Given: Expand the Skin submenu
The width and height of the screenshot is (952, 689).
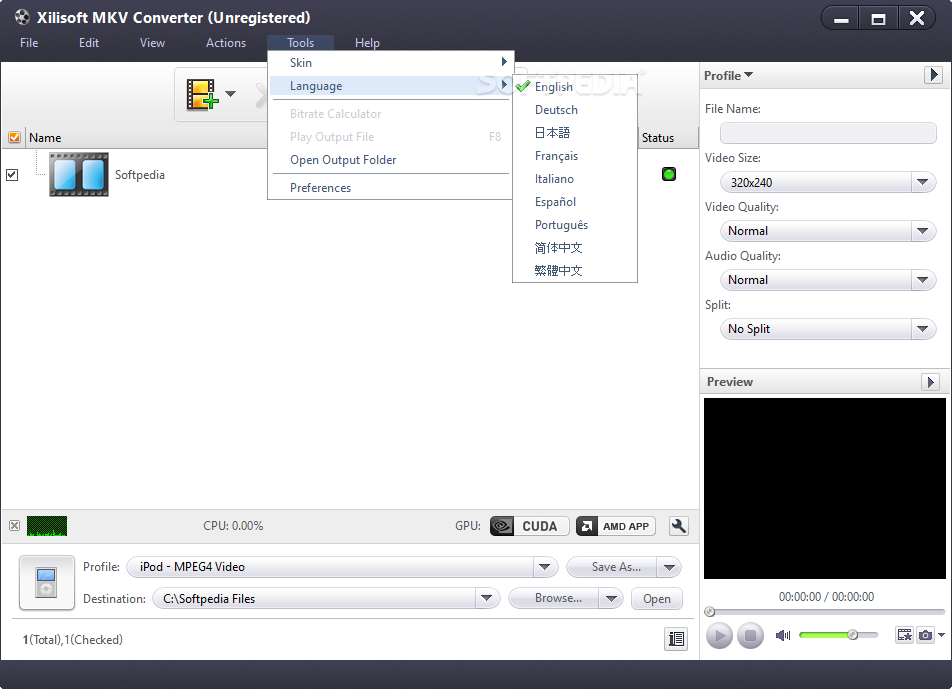Looking at the screenshot, I should tap(390, 63).
